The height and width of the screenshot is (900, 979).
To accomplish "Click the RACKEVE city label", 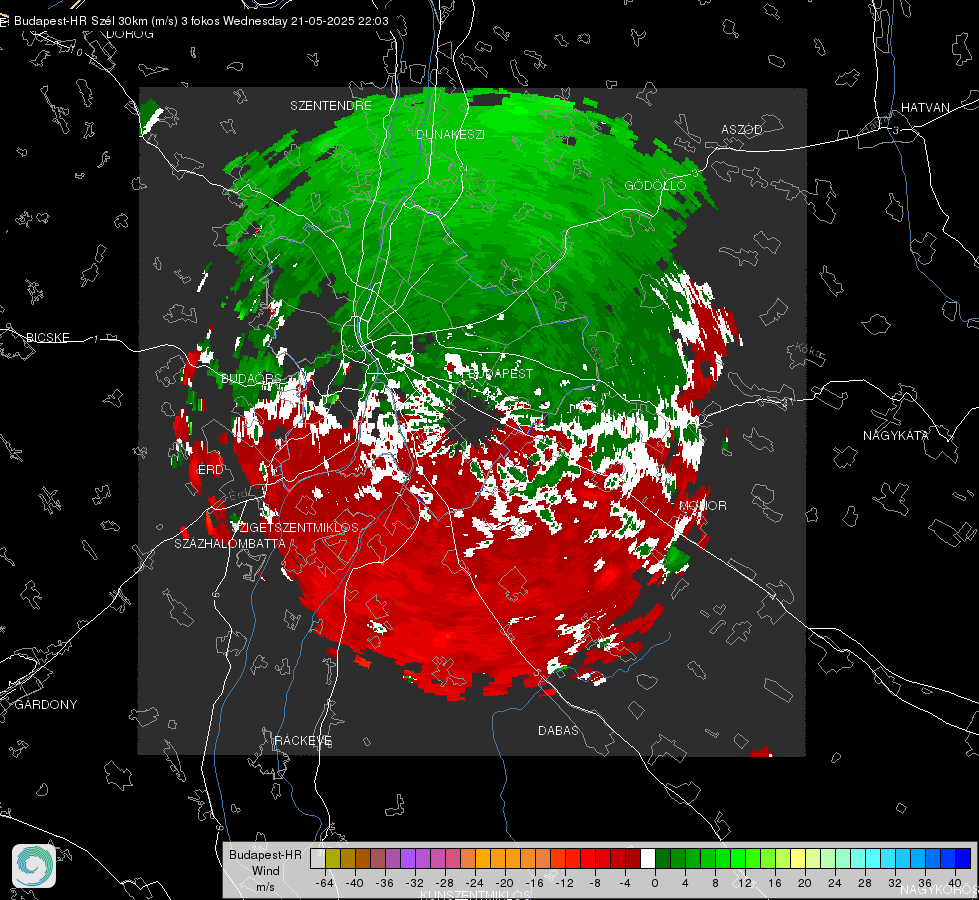I will (x=303, y=740).
